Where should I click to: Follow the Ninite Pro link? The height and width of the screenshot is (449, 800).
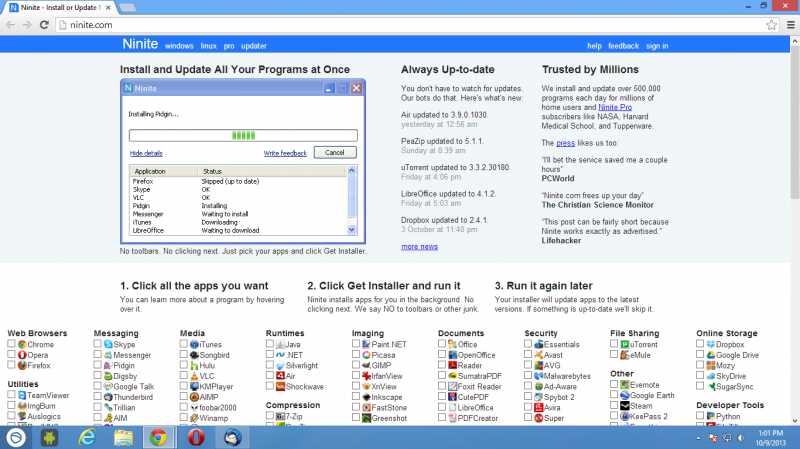[x=615, y=107]
